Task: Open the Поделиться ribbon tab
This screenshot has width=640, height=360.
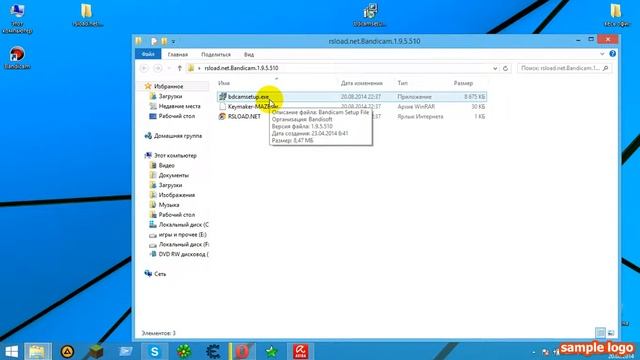Action: 216,54
